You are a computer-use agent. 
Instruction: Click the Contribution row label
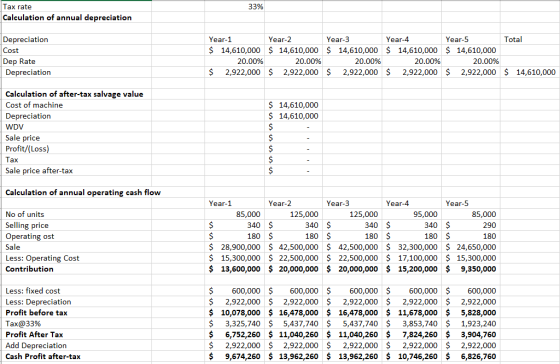coord(30,269)
